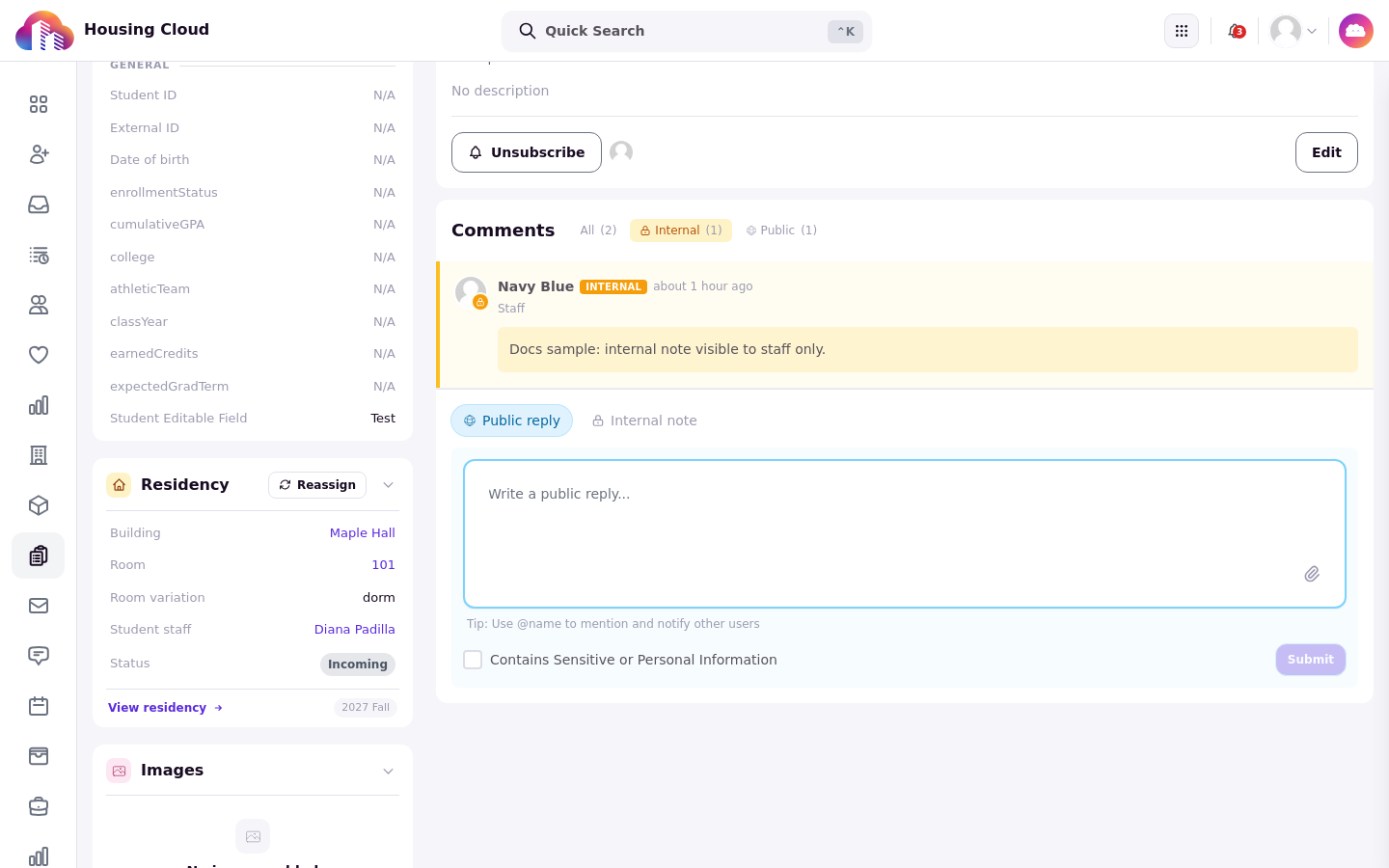The width and height of the screenshot is (1389, 868).
Task: Open Diana Padilla staff link
Action: [355, 630]
